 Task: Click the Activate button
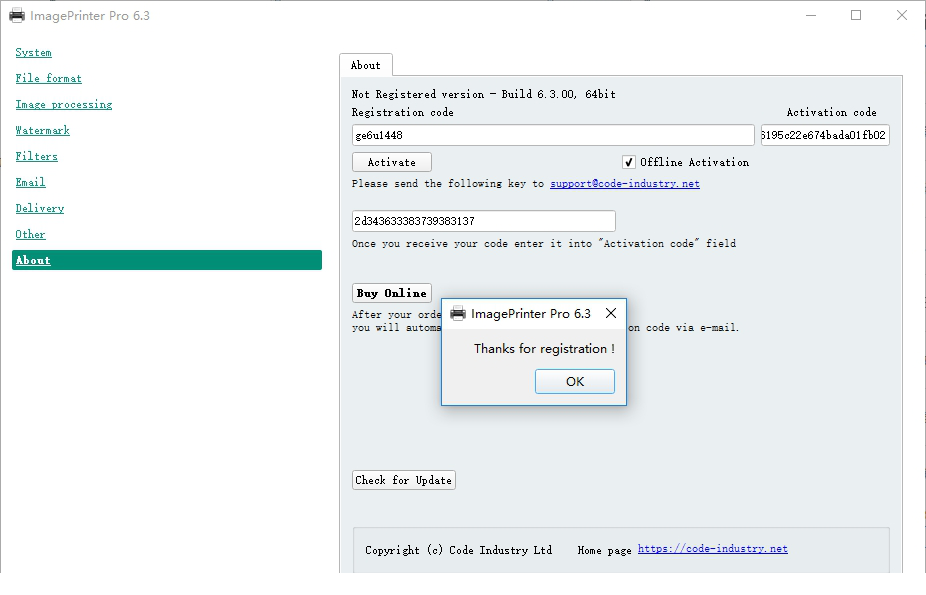coord(392,162)
